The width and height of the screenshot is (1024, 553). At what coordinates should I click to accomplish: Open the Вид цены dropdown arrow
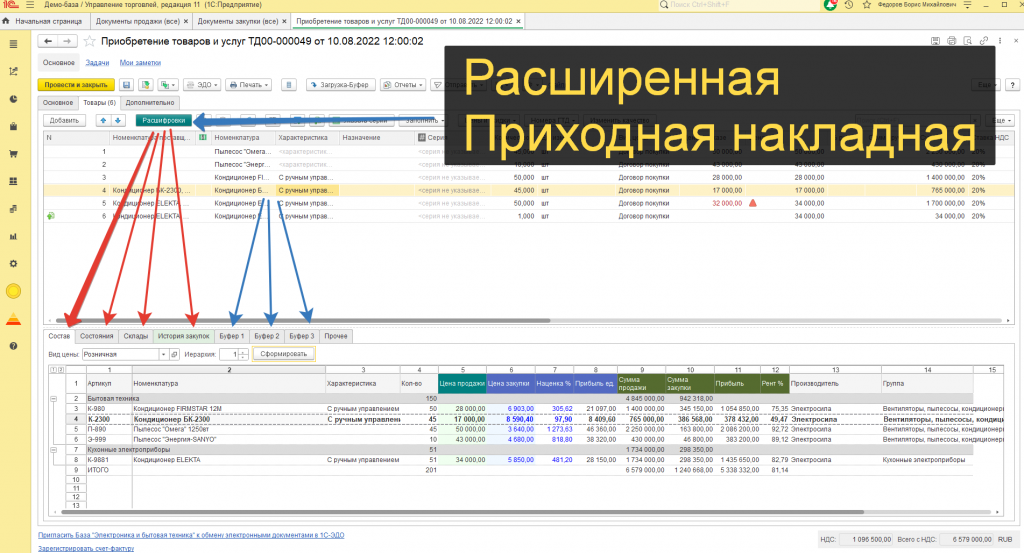point(163,355)
